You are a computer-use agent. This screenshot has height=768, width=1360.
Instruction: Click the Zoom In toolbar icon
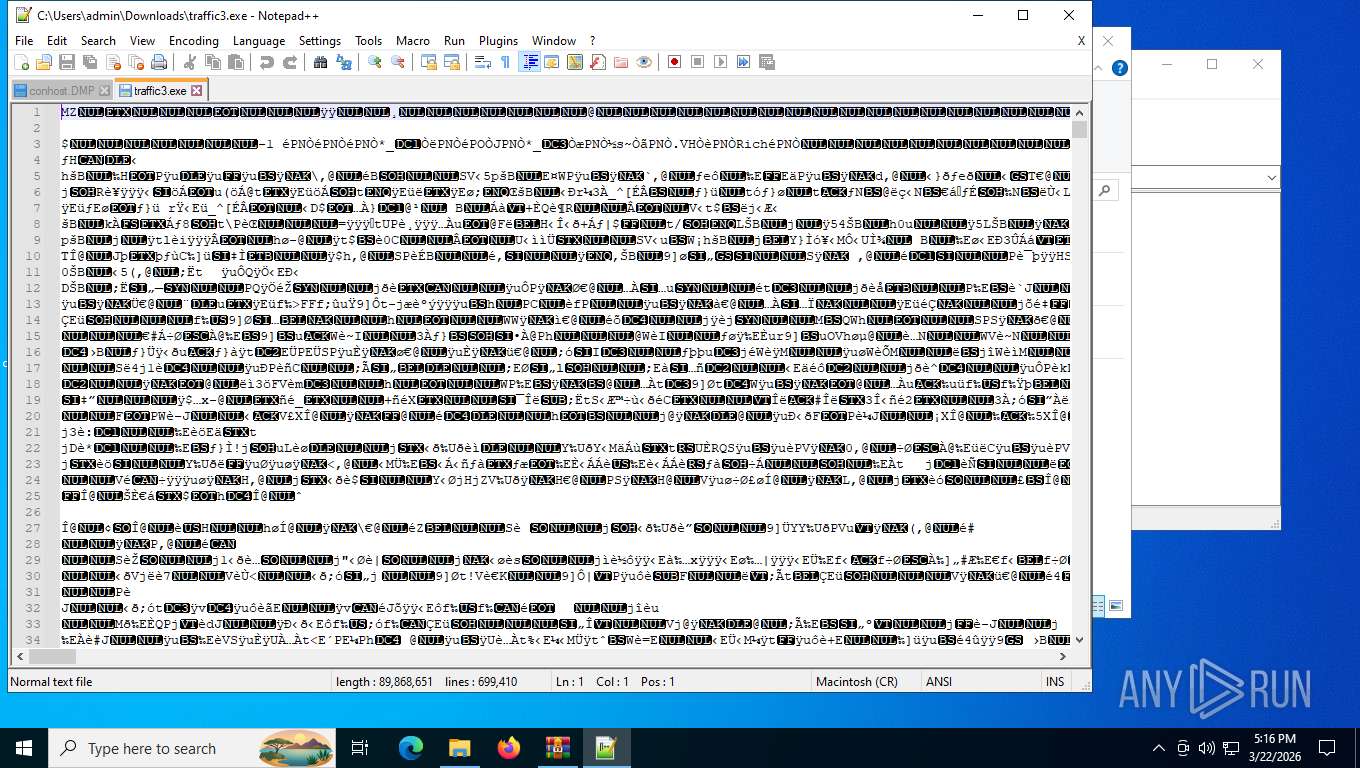(x=374, y=62)
